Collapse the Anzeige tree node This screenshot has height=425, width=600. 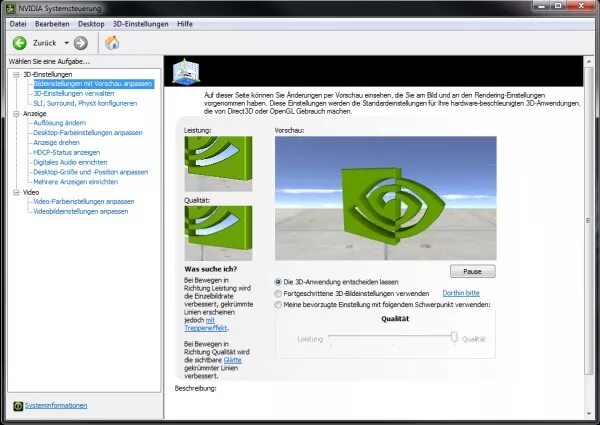pos(16,114)
